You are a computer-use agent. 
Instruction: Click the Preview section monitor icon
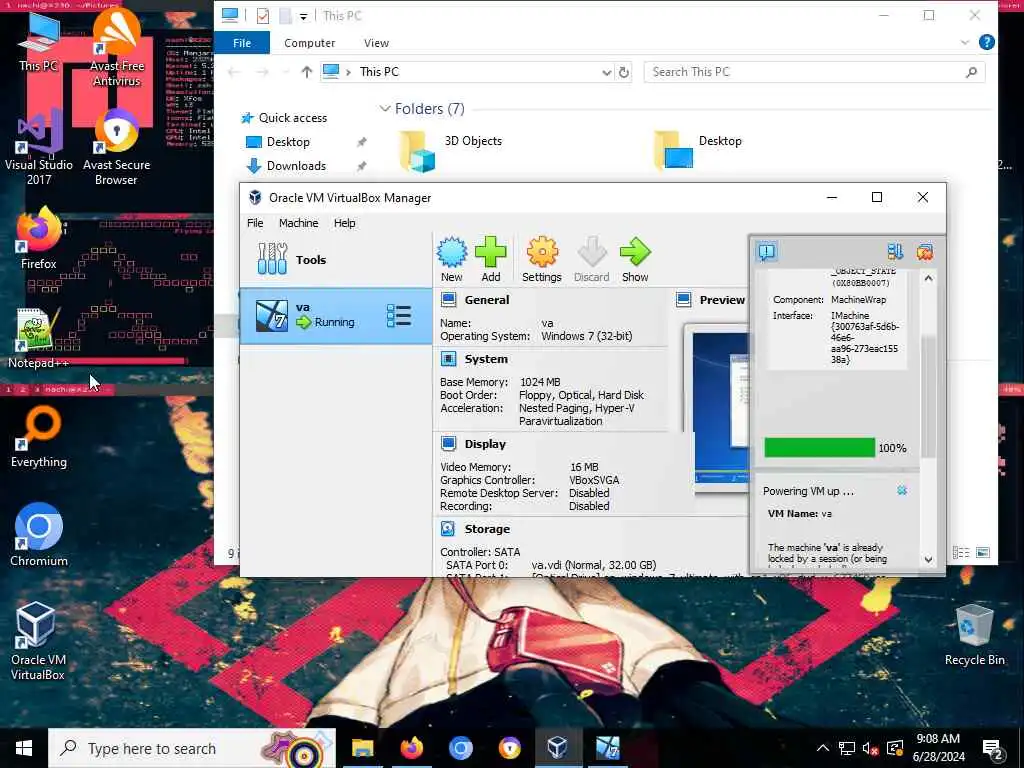coord(684,300)
